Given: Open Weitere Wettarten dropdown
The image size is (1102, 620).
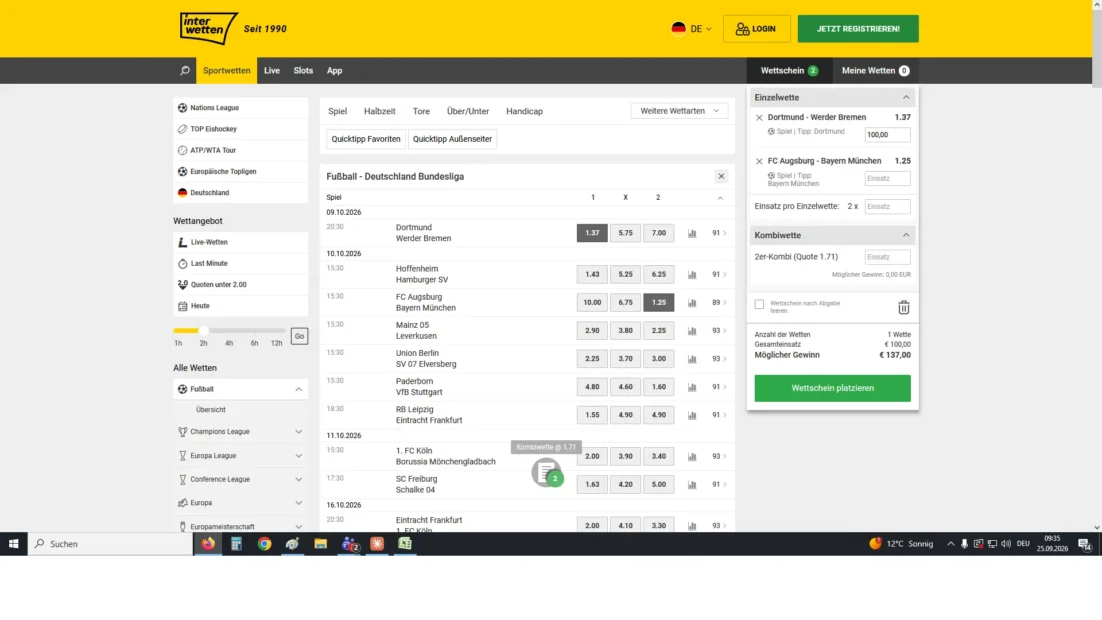Looking at the screenshot, I should point(680,111).
